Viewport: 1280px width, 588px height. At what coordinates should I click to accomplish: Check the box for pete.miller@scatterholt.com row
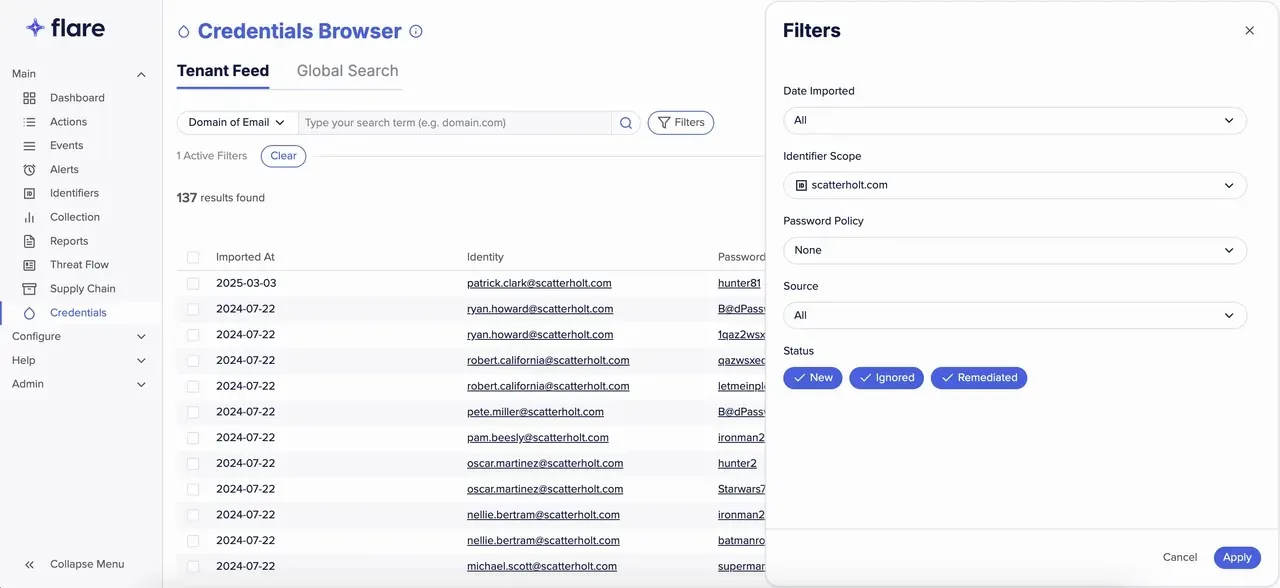(x=193, y=412)
